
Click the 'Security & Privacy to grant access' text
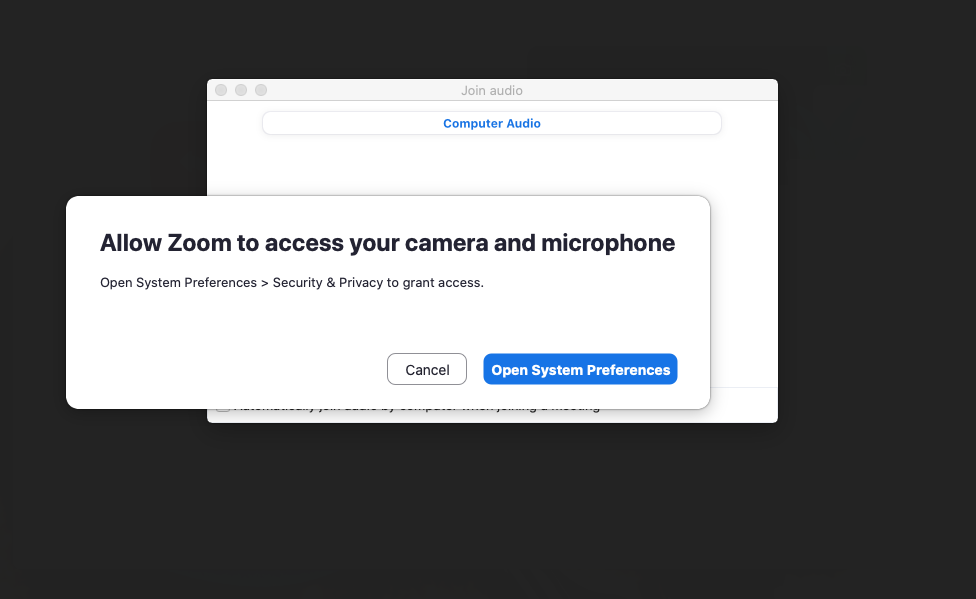[378, 283]
